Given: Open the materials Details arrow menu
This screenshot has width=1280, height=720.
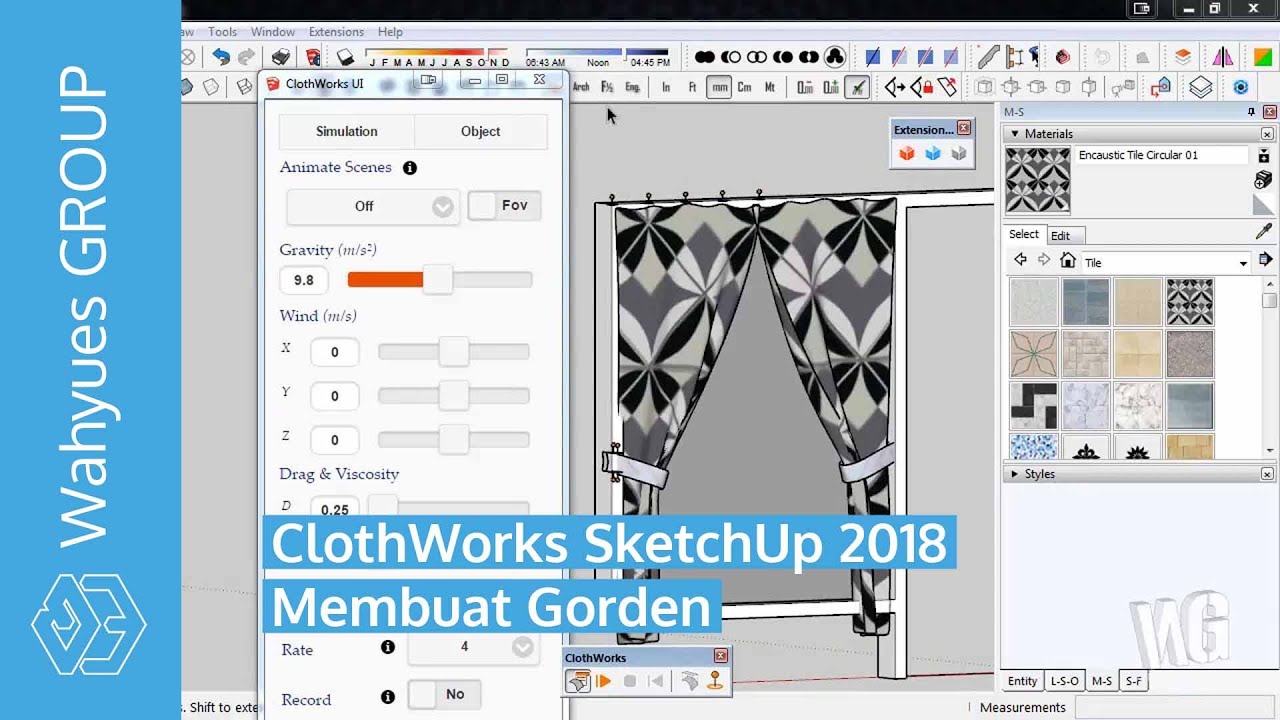Looking at the screenshot, I should (x=1265, y=260).
